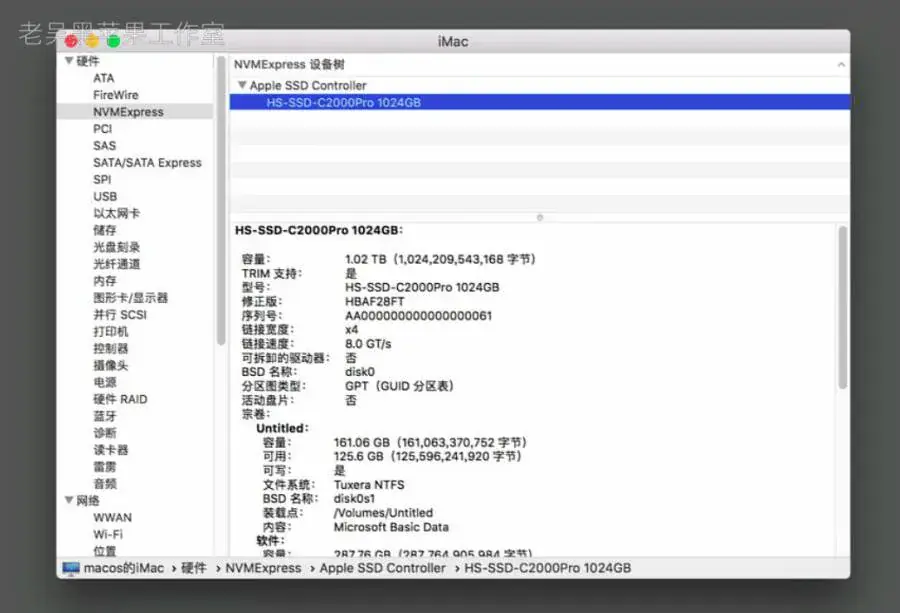Viewport: 900px width, 613px height.
Task: Select 以太网卡 in the sidebar
Action: [x=117, y=214]
